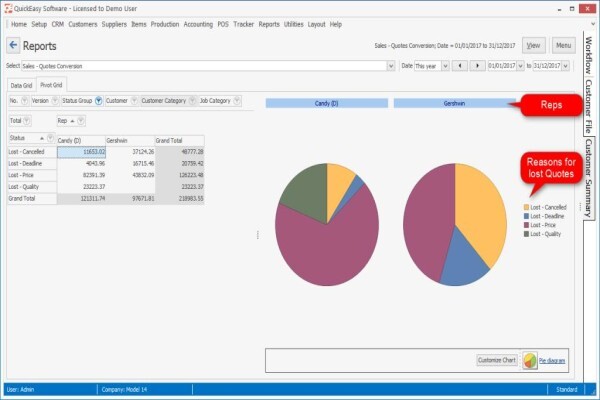Open the Customer File side tab
This screenshot has height=400, width=600.
tap(589, 107)
